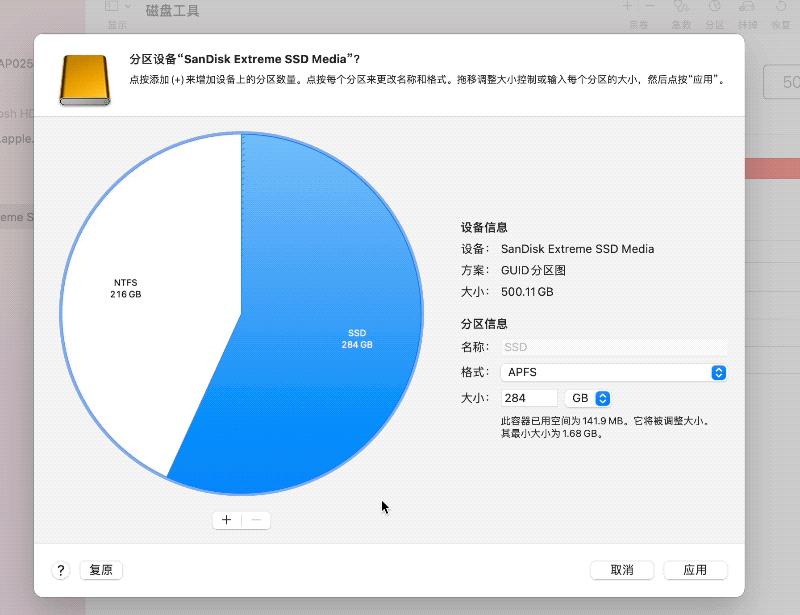
Task: Cancel the partition dialog with 取消
Action: coord(621,569)
